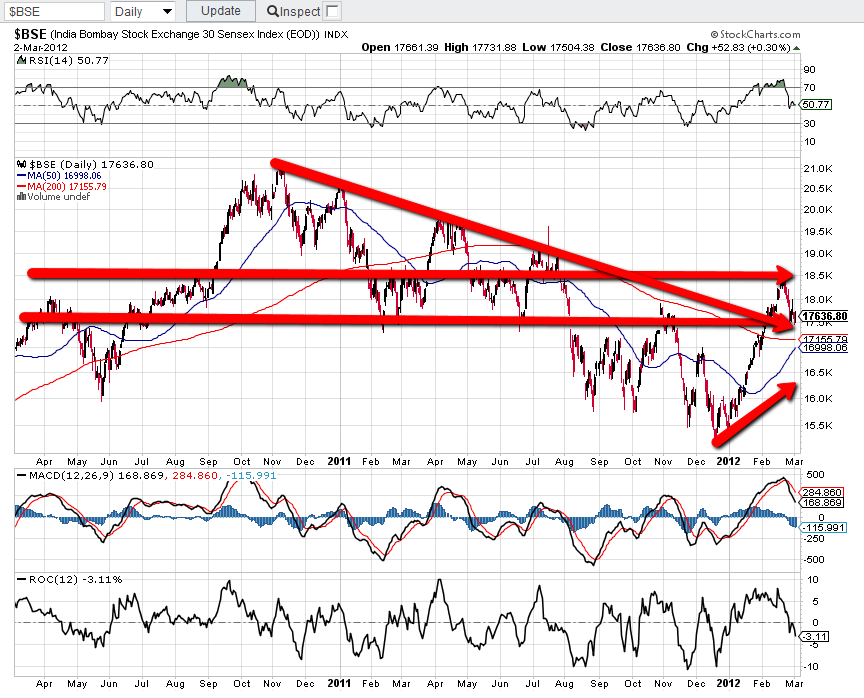Screen dimensions: 864x698
Task: Click the MACD signal value 284.860 tag
Action: coord(822,493)
